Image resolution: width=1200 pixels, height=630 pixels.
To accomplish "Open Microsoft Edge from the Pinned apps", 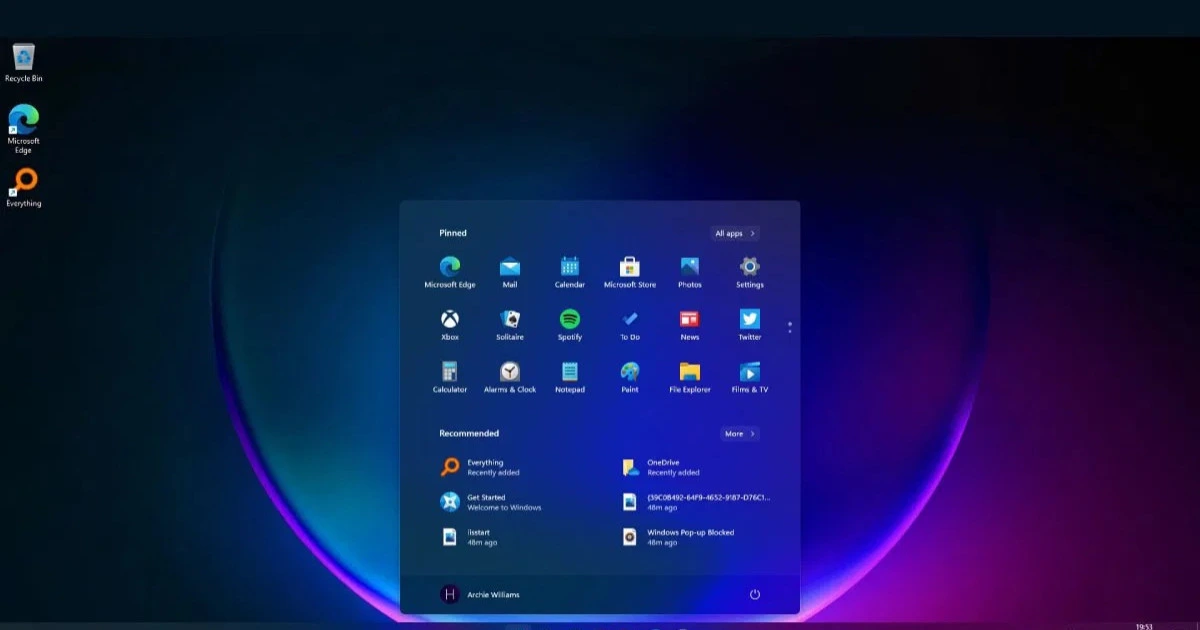I will (x=450, y=271).
